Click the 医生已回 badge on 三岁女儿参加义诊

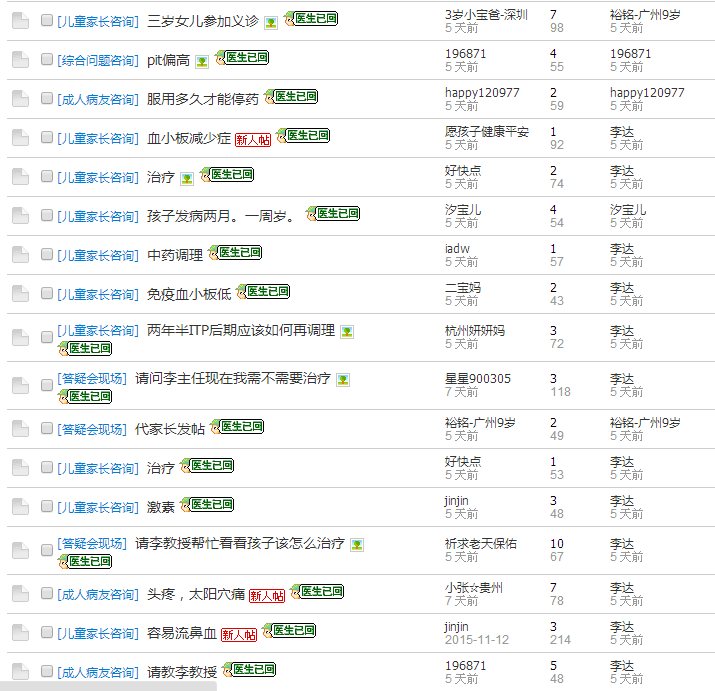point(311,19)
